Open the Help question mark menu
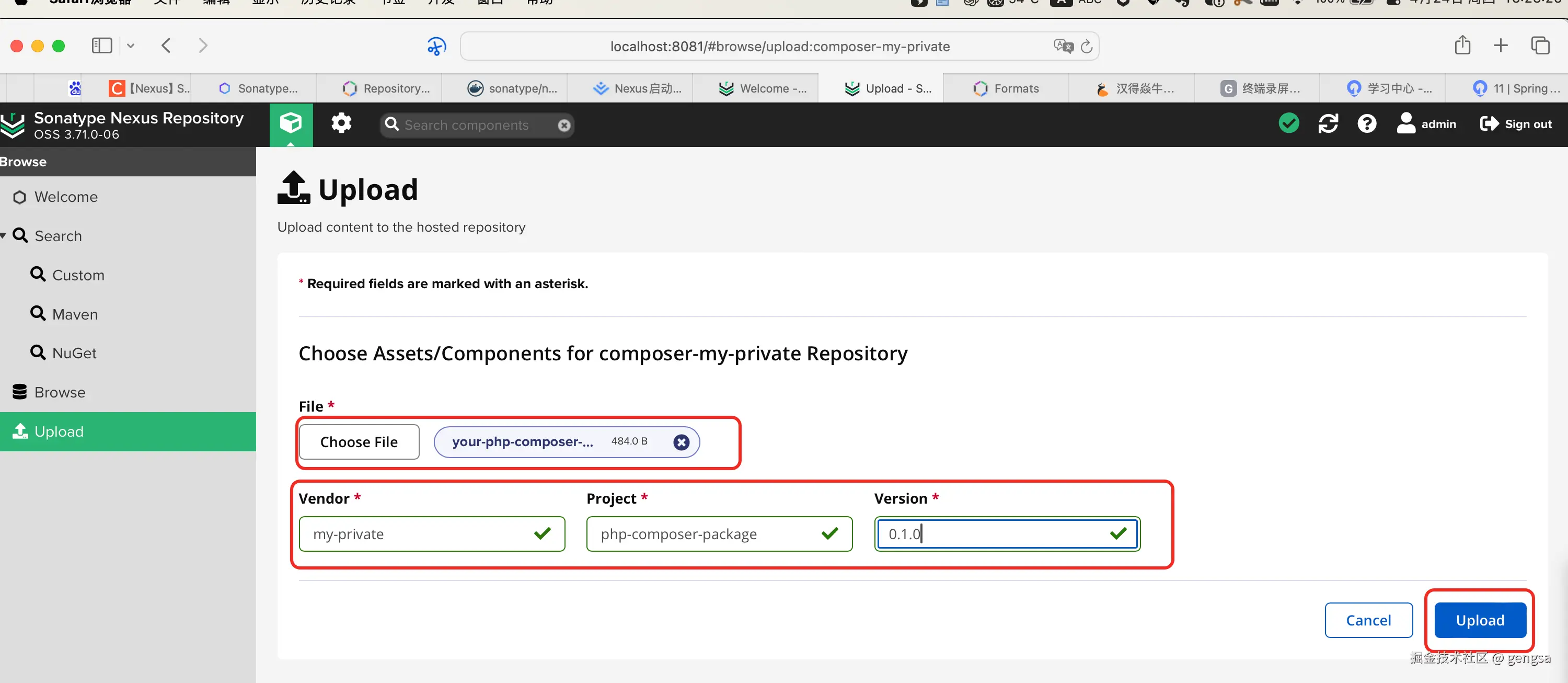 (1367, 124)
